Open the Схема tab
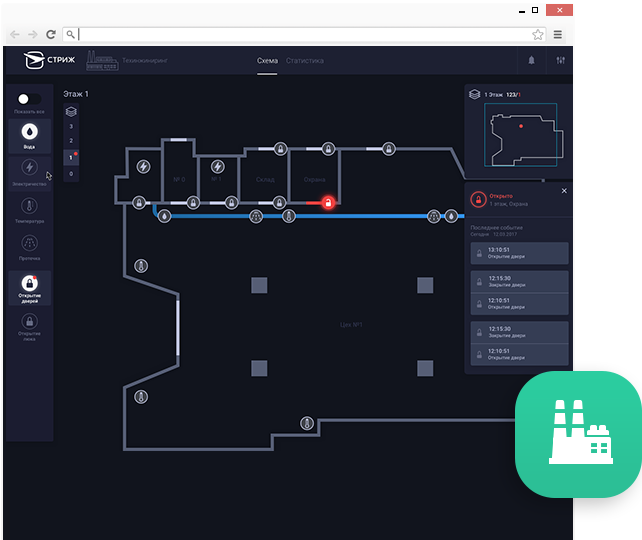This screenshot has width=642, height=540. click(267, 61)
